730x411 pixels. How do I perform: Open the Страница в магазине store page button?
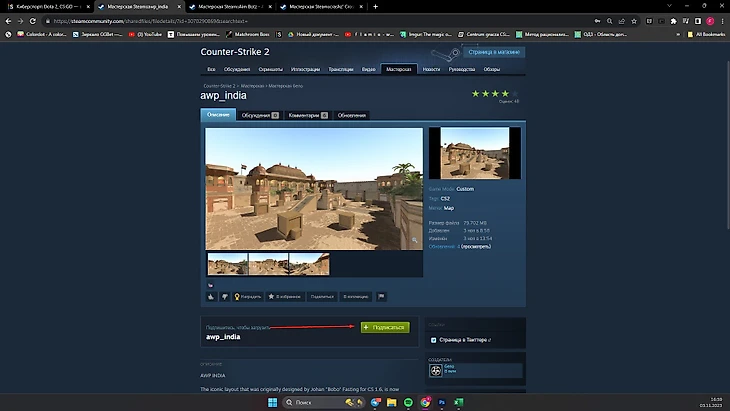(483, 51)
